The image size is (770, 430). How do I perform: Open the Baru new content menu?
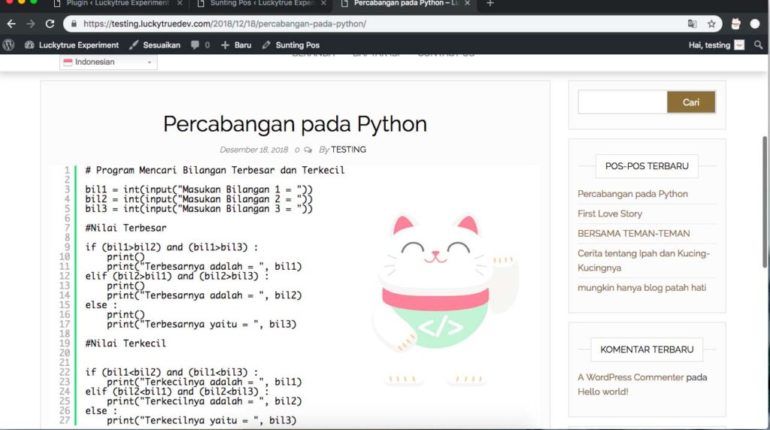[x=236, y=45]
